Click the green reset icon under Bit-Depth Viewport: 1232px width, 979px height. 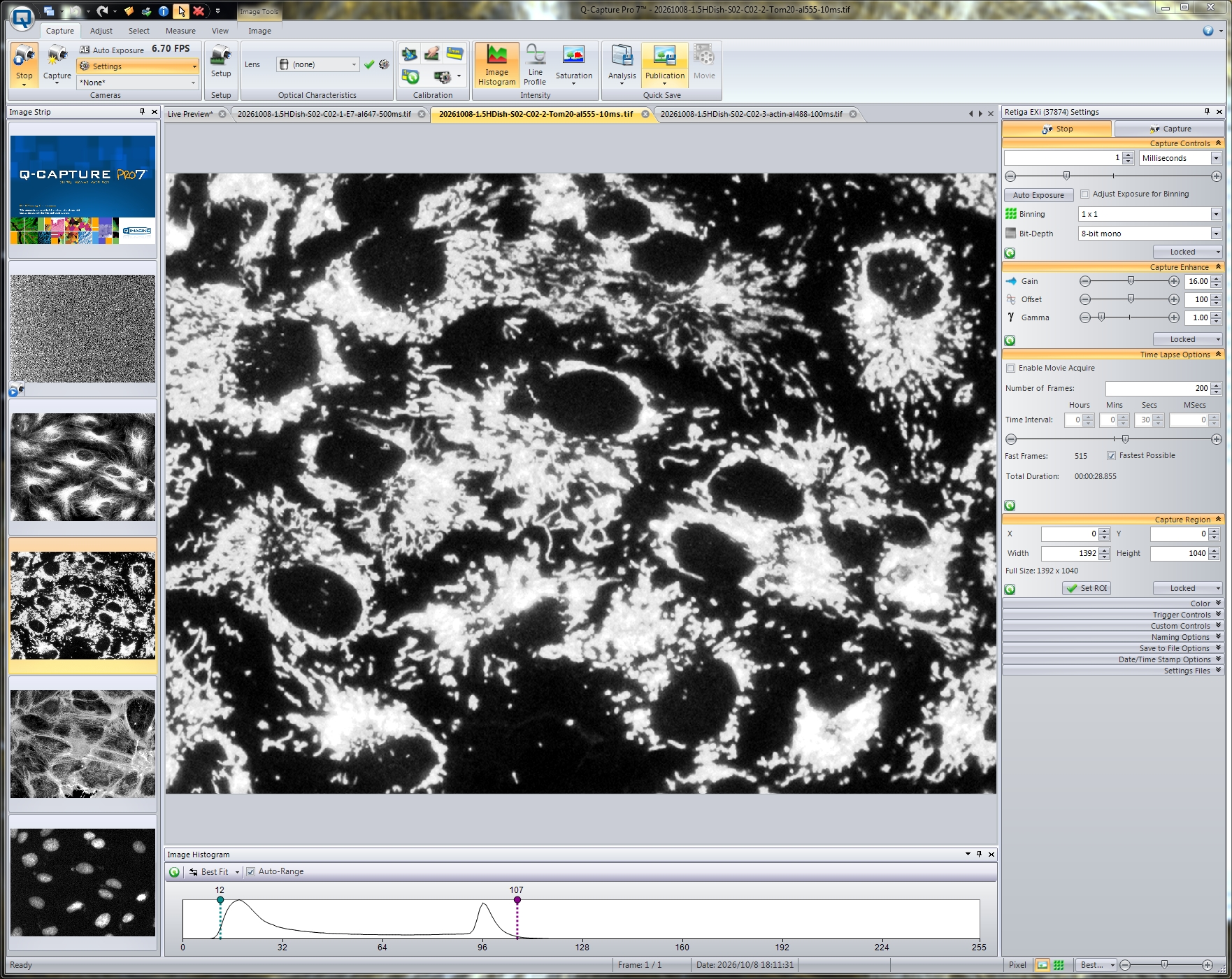pos(1010,253)
